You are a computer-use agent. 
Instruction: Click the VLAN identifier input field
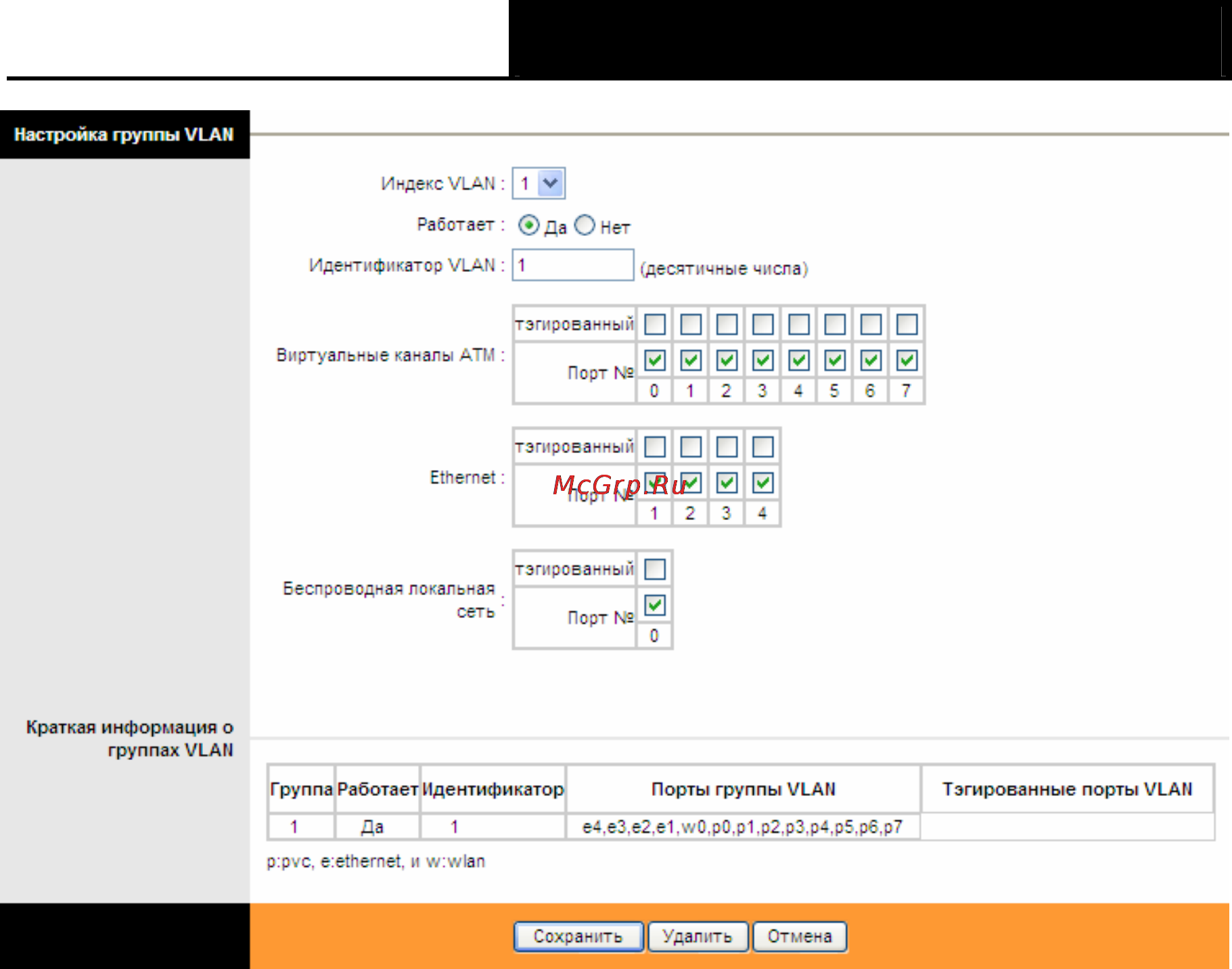pyautogui.click(x=572, y=264)
